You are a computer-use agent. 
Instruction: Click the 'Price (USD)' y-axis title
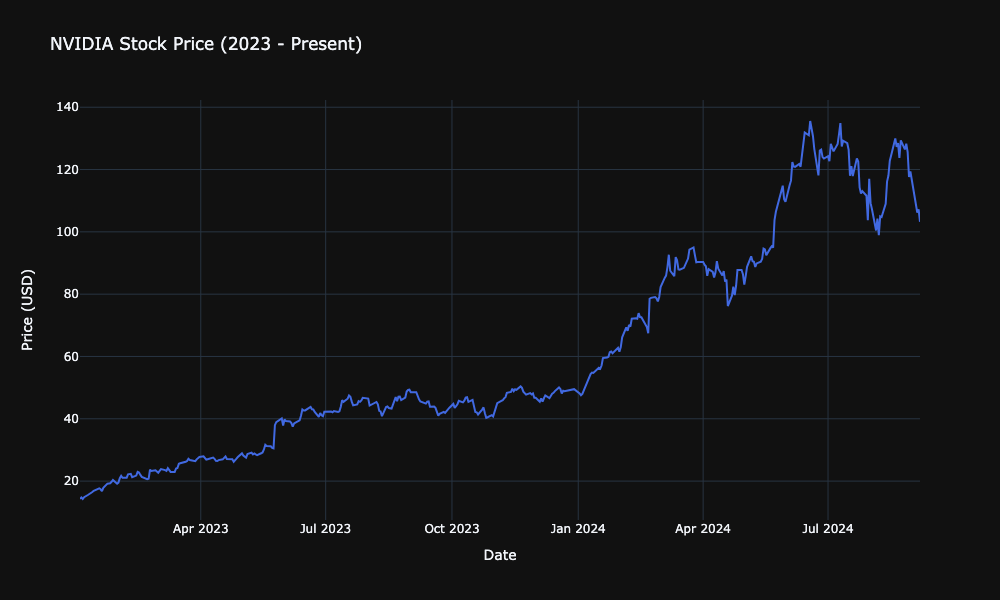pyautogui.click(x=27, y=310)
